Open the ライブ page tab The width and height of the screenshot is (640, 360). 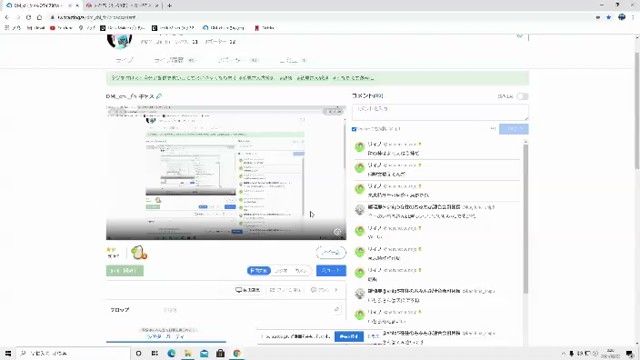pos(124,60)
